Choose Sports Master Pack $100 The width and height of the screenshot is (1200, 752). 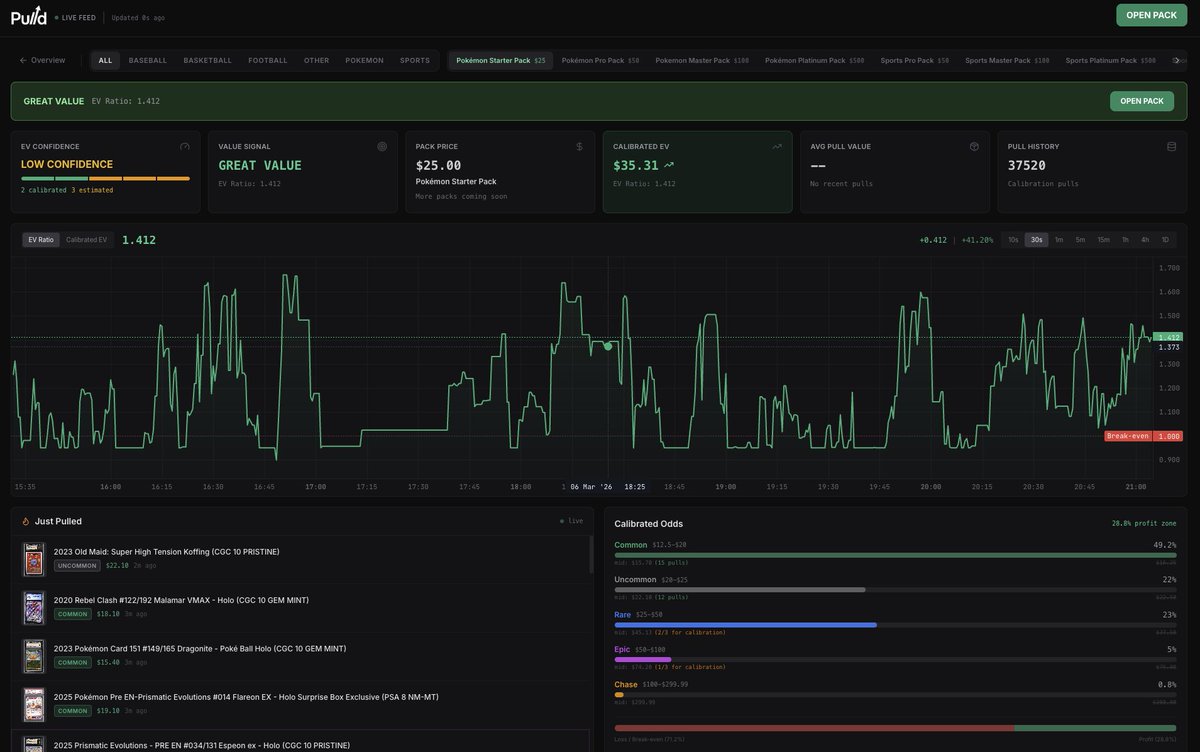tap(1007, 60)
